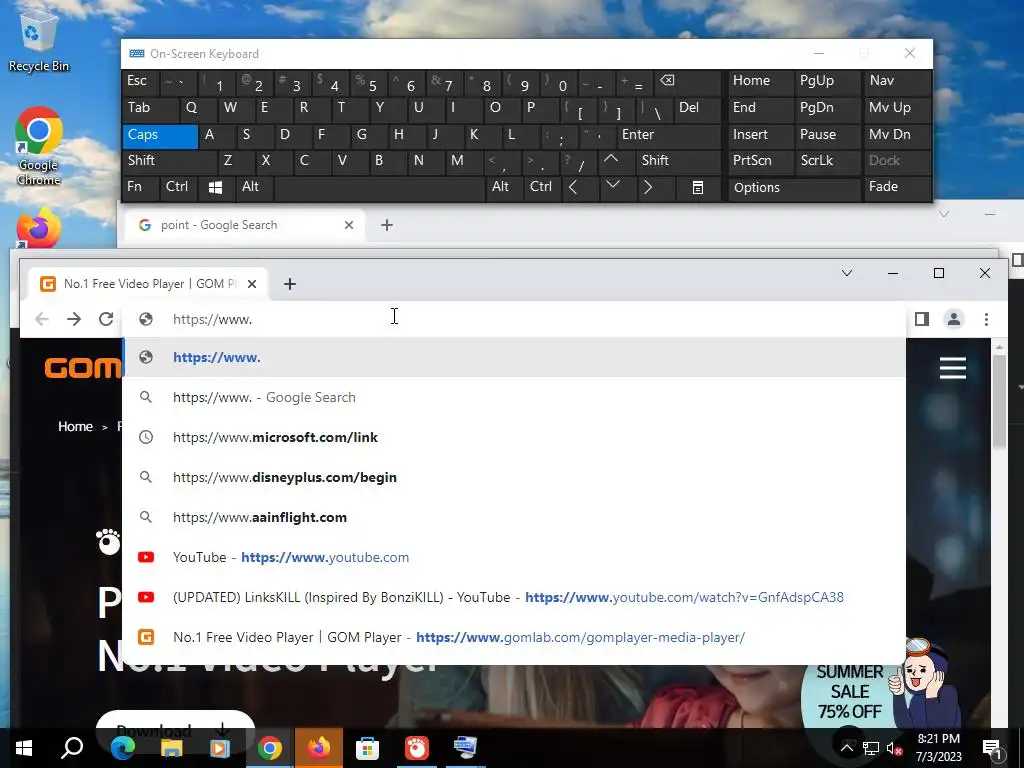Open the YouTube homepage suggestion

click(514, 557)
